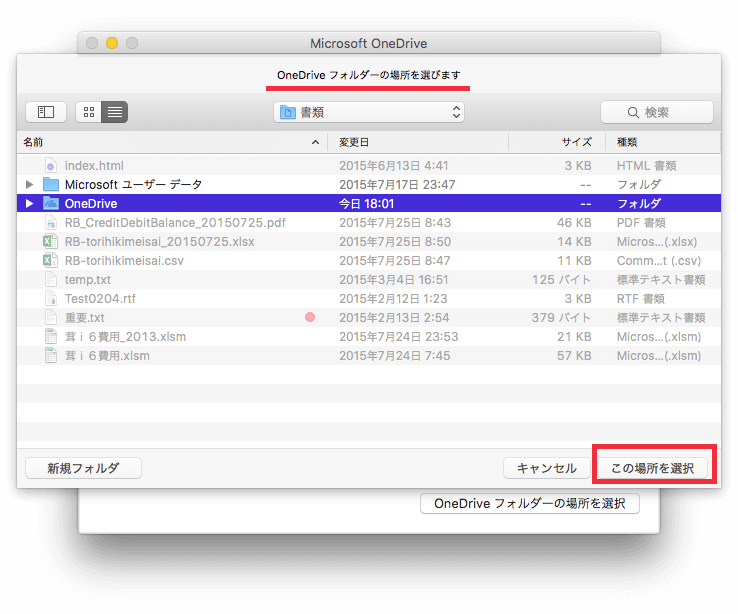The image size is (738, 614).
Task: Sort by the 変更日 column header
Action: (x=354, y=142)
